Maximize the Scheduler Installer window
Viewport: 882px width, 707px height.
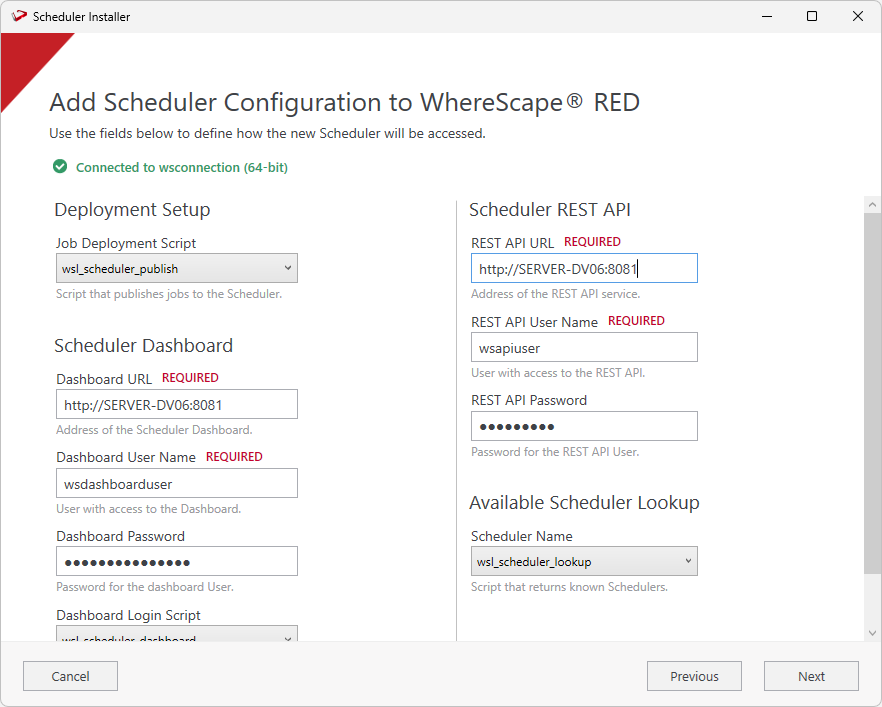coord(812,16)
